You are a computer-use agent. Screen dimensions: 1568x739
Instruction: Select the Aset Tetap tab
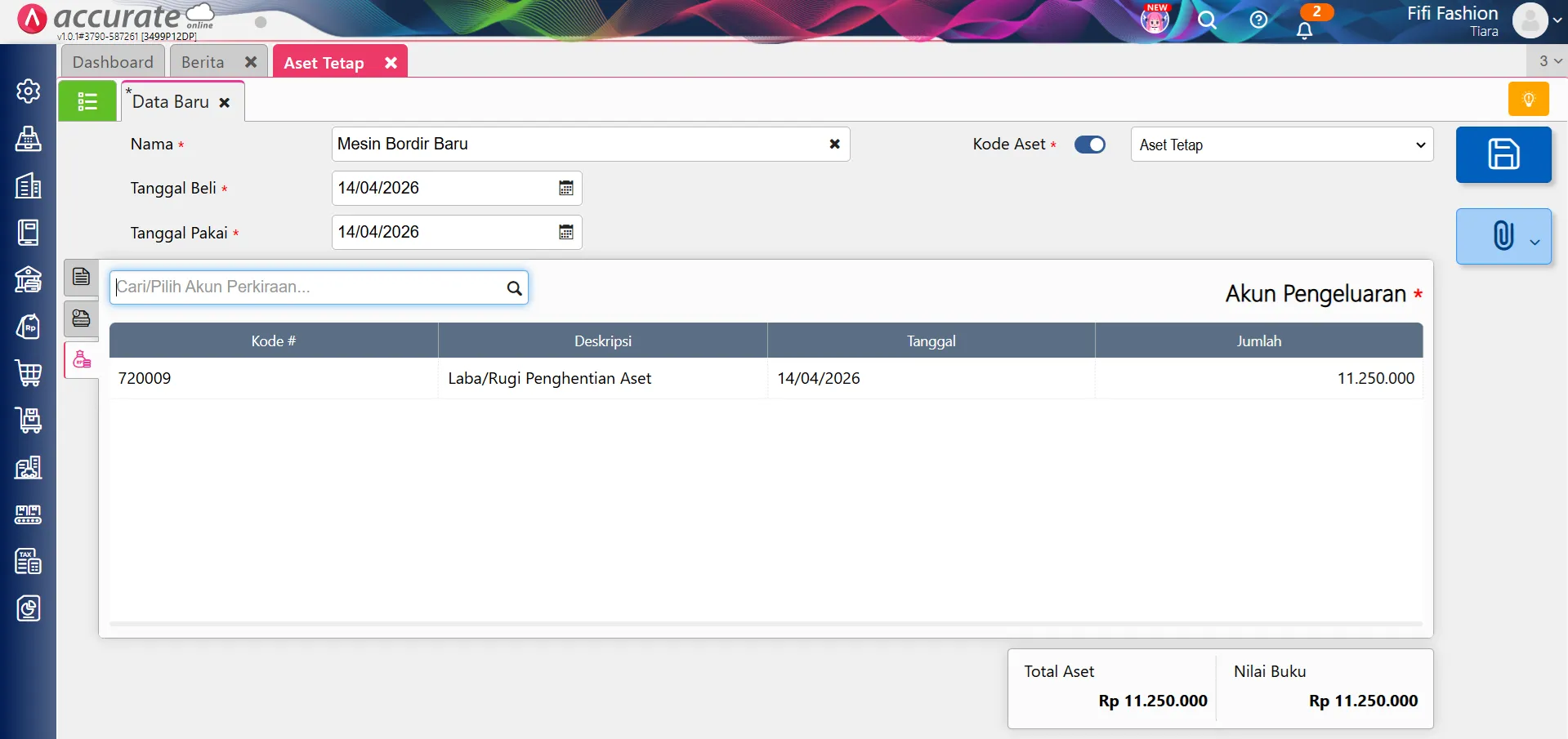click(324, 63)
